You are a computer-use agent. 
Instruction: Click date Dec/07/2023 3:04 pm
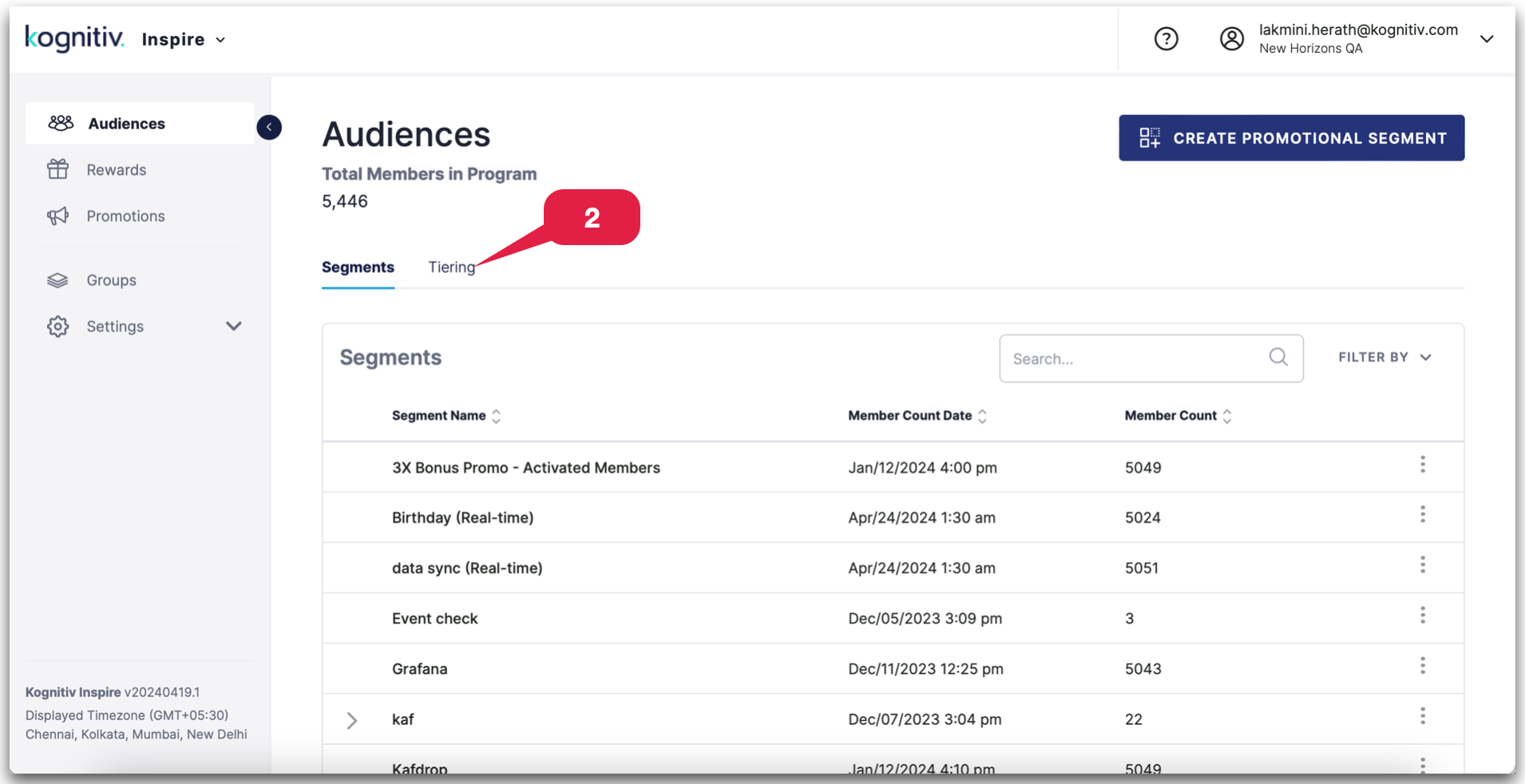point(925,719)
